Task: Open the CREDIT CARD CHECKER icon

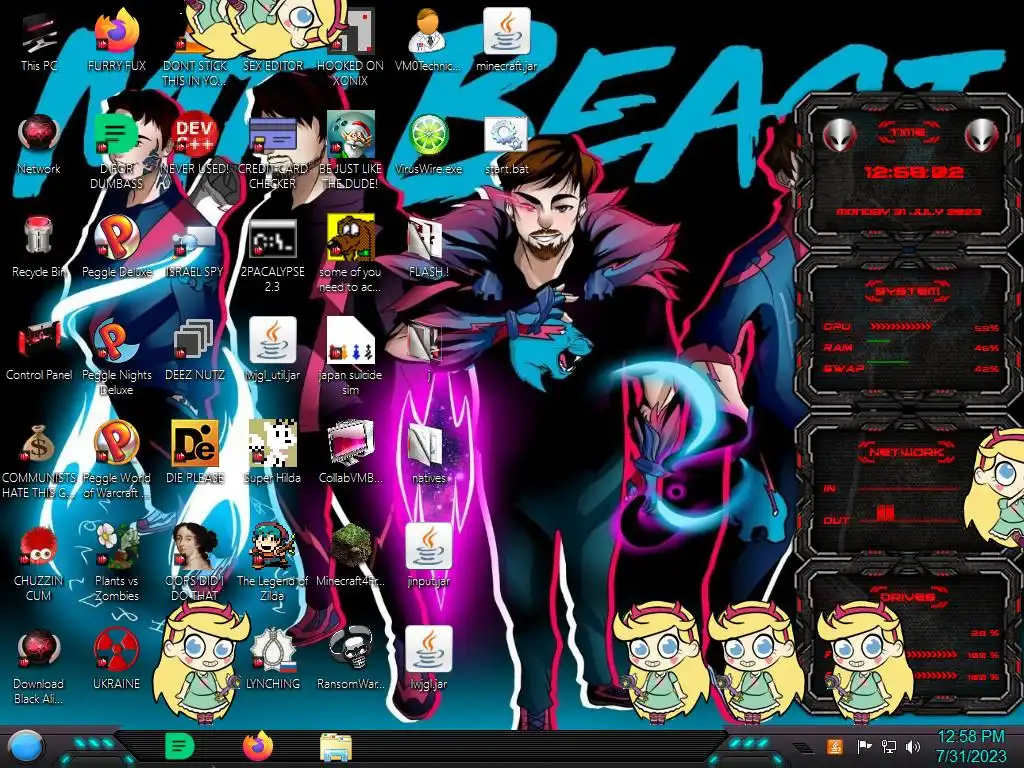Action: point(272,150)
